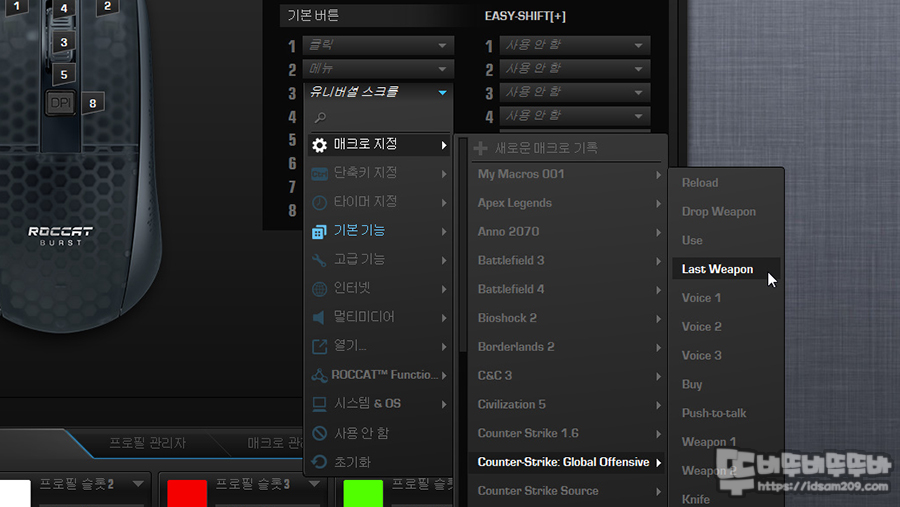Expand Counter Strike Source folder
The height and width of the screenshot is (507, 900).
coord(568,491)
